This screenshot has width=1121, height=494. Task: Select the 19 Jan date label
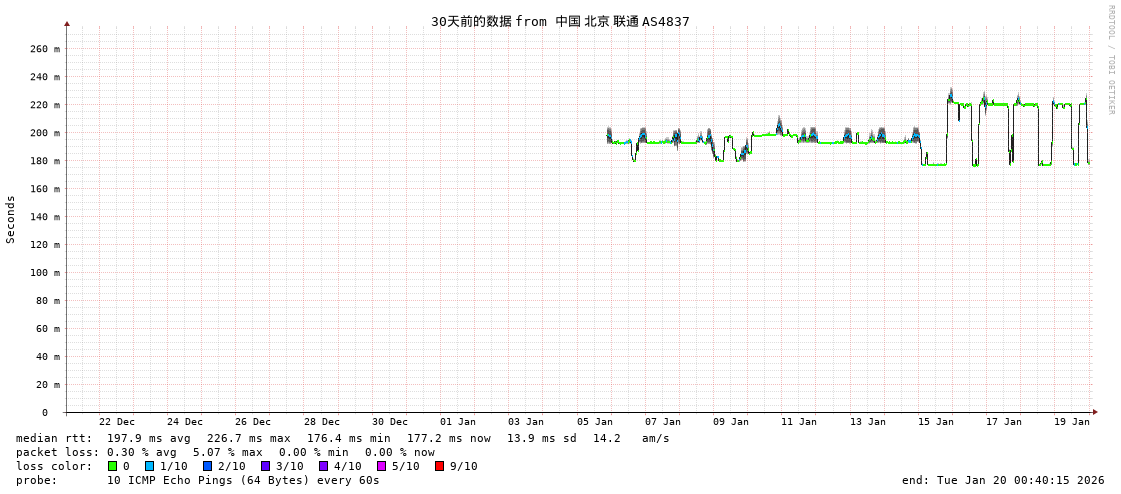click(1072, 422)
